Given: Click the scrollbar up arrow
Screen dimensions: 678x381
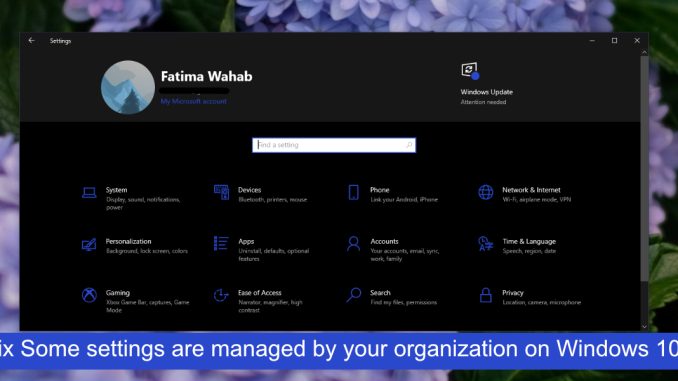Looking at the screenshot, I should point(644,52).
